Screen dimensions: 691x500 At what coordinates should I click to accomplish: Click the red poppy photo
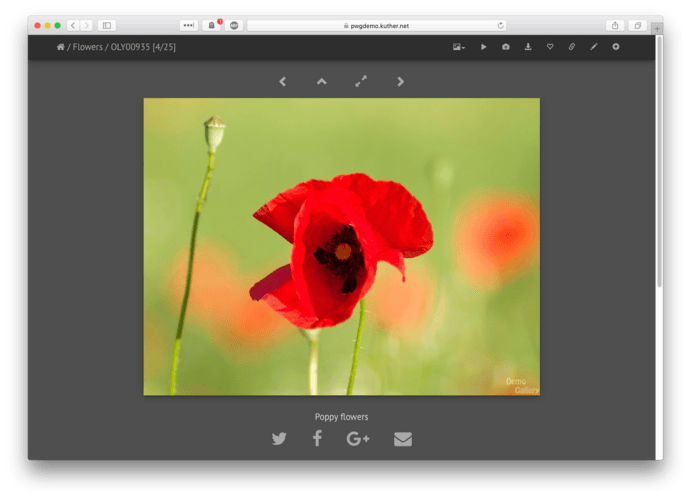tap(341, 246)
